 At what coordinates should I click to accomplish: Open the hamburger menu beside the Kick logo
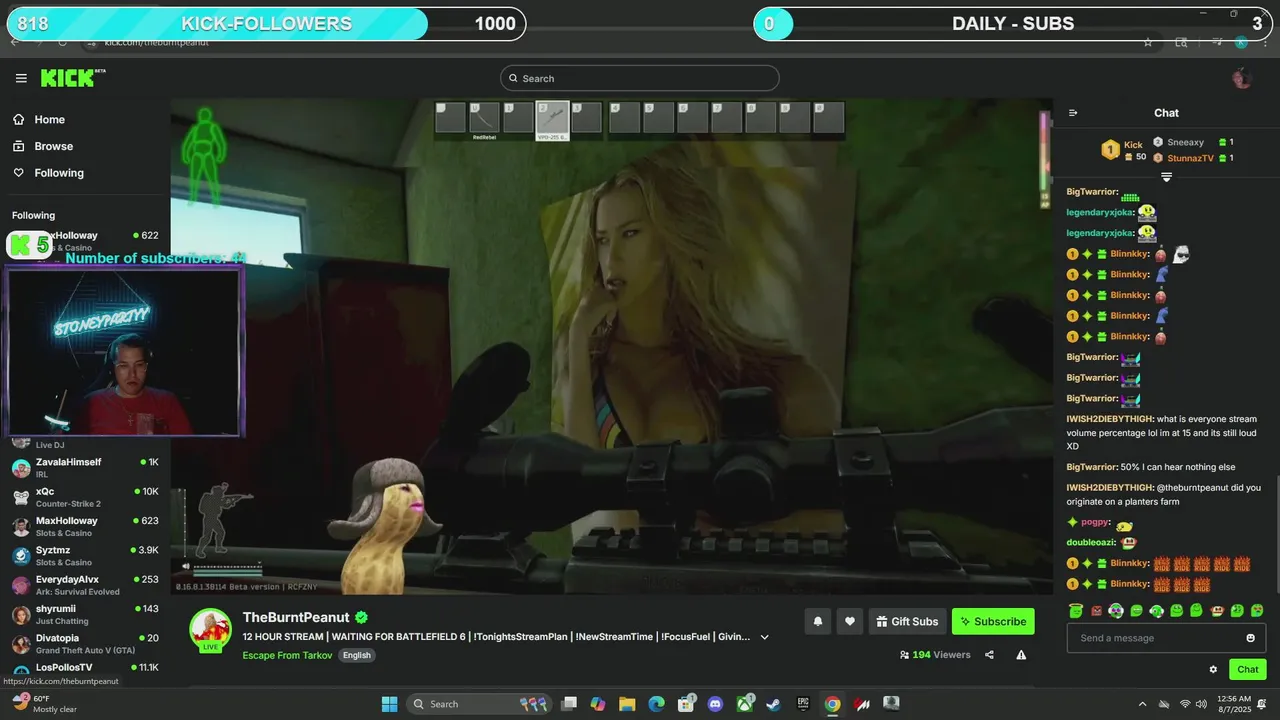pos(21,78)
